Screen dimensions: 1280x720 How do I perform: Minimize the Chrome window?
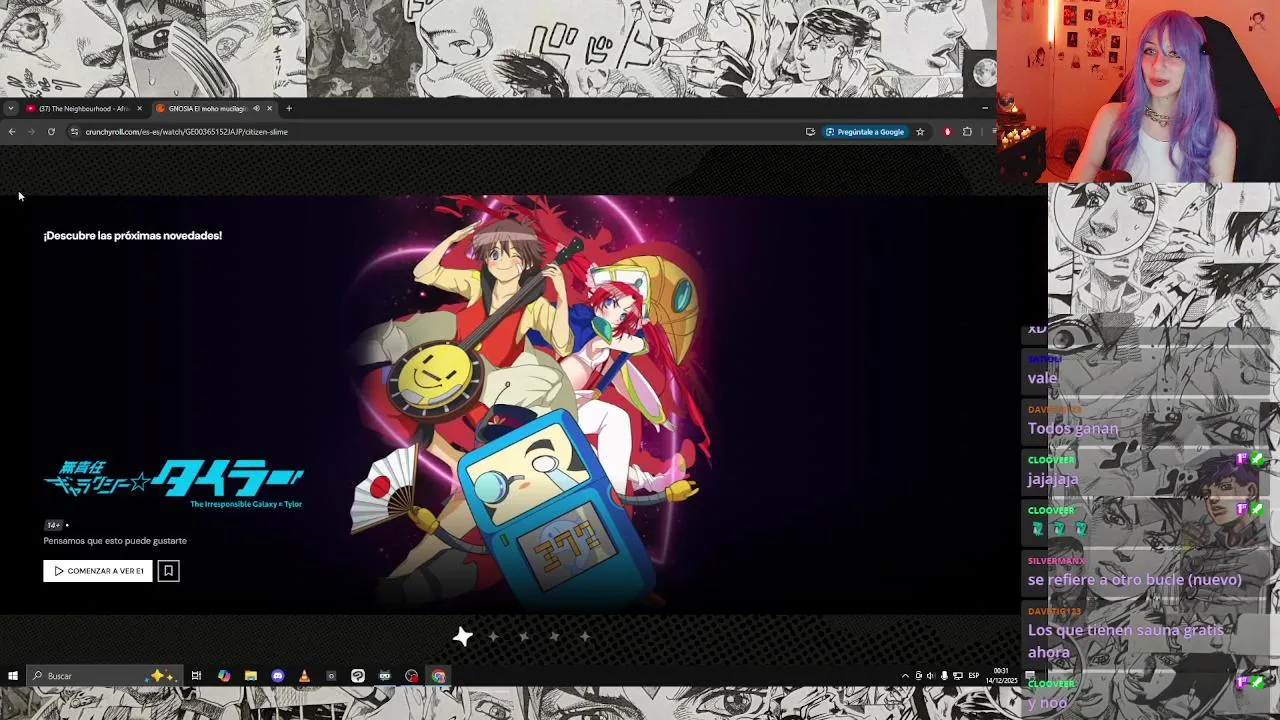click(985, 108)
